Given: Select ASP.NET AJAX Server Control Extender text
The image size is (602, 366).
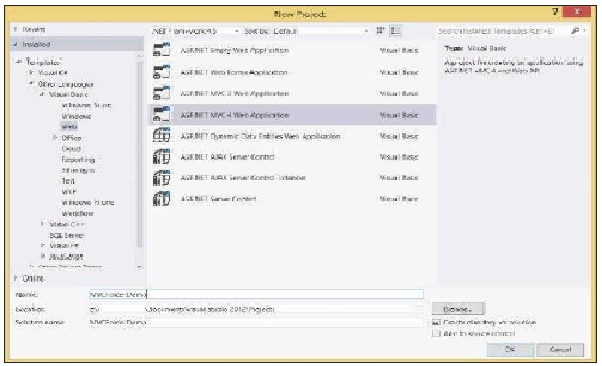Looking at the screenshot, I should click(243, 177).
